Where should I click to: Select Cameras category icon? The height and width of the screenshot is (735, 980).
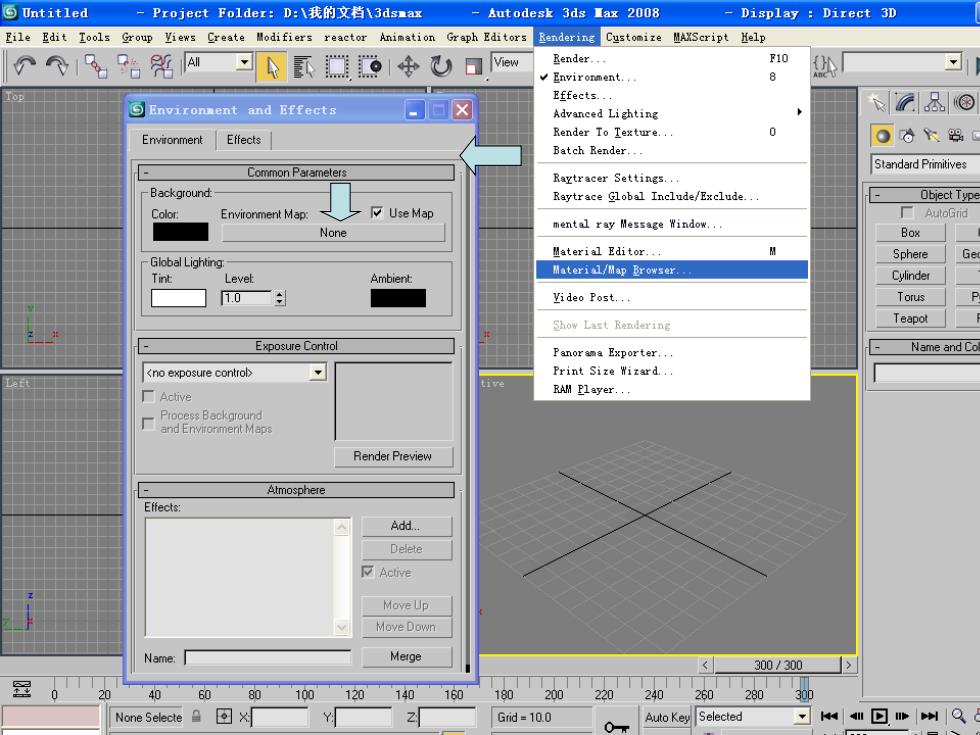click(x=956, y=136)
